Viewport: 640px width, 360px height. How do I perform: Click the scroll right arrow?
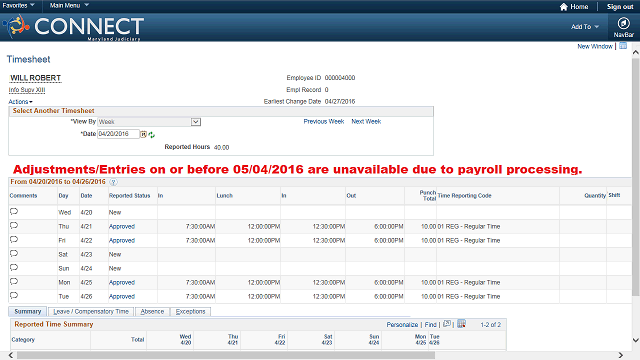tap(621, 356)
